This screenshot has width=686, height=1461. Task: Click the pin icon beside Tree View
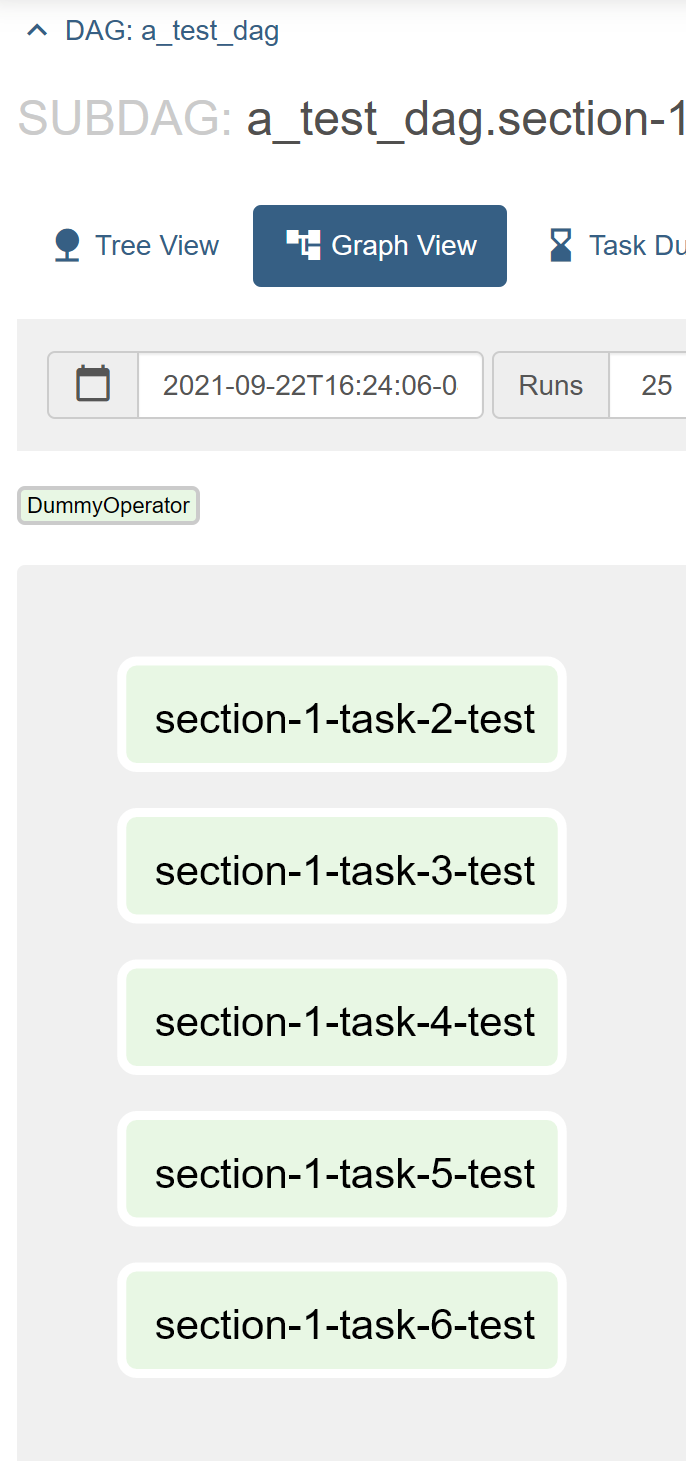(x=66, y=245)
